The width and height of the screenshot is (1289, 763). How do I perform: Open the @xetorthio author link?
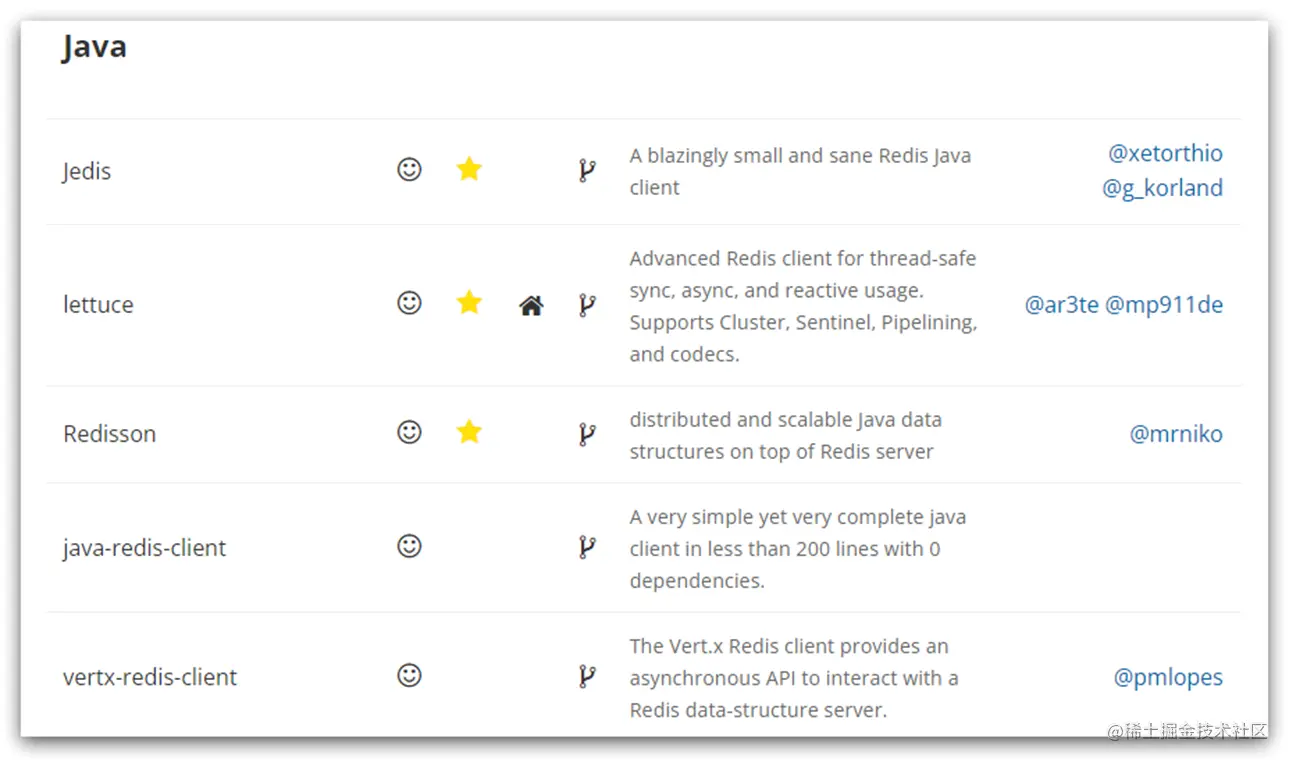point(1165,153)
